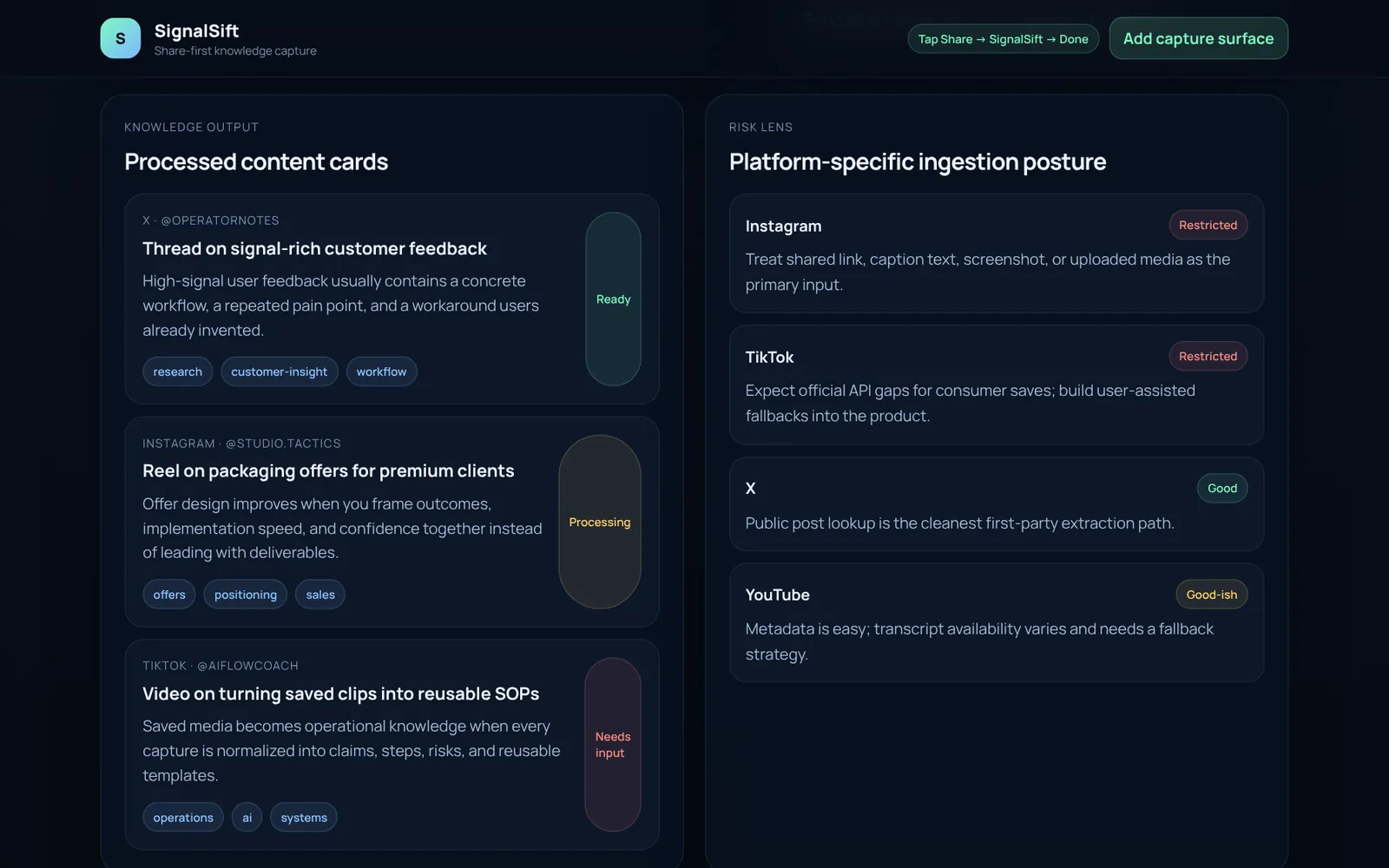Click the Add capture surface button

click(x=1198, y=38)
